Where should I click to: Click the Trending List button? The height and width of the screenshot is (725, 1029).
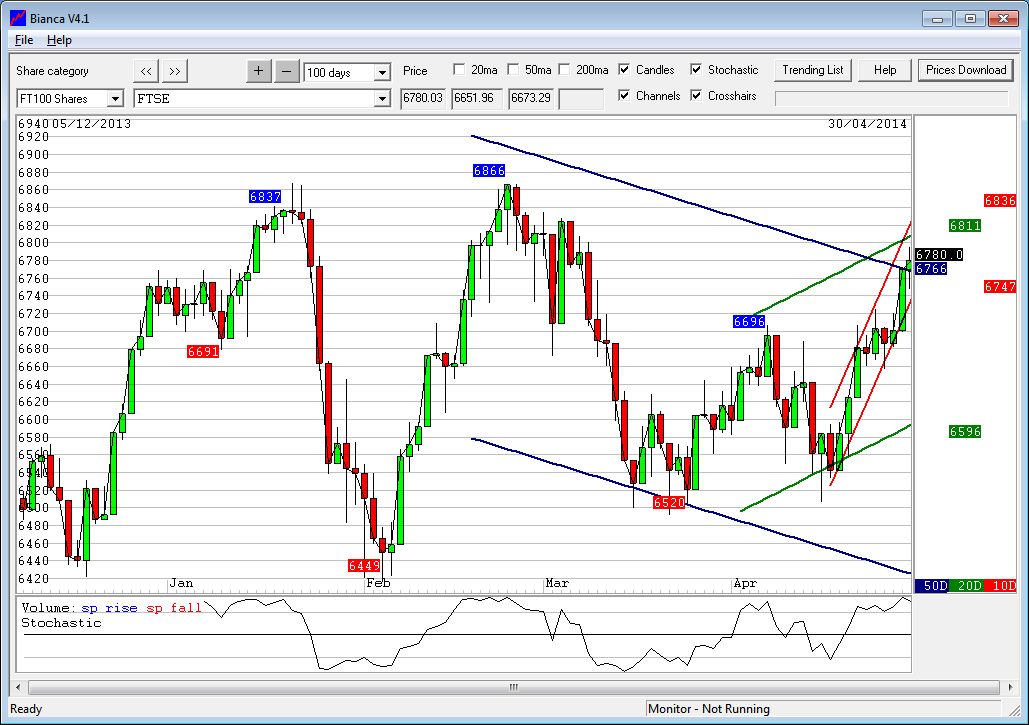(x=813, y=70)
